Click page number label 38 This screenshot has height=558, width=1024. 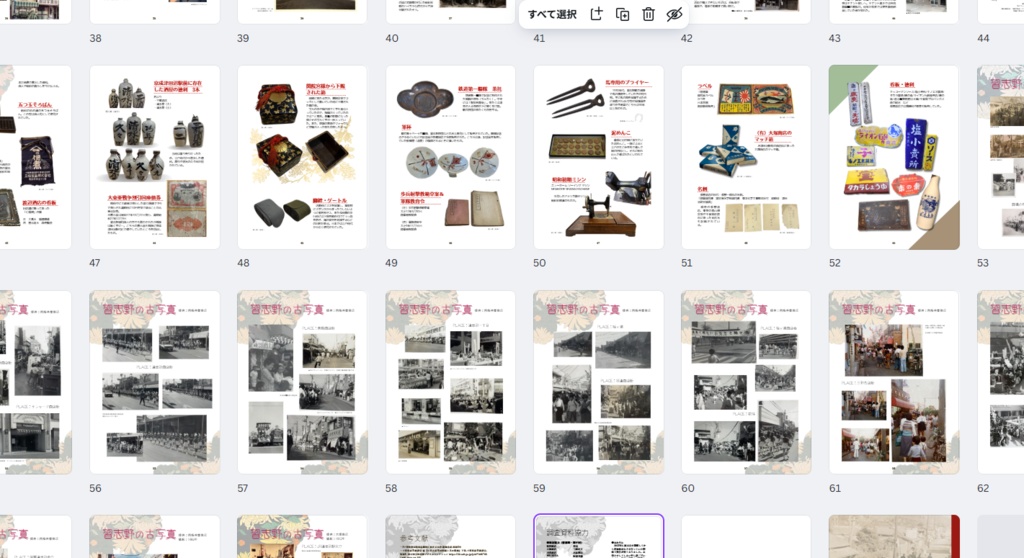(x=95, y=39)
